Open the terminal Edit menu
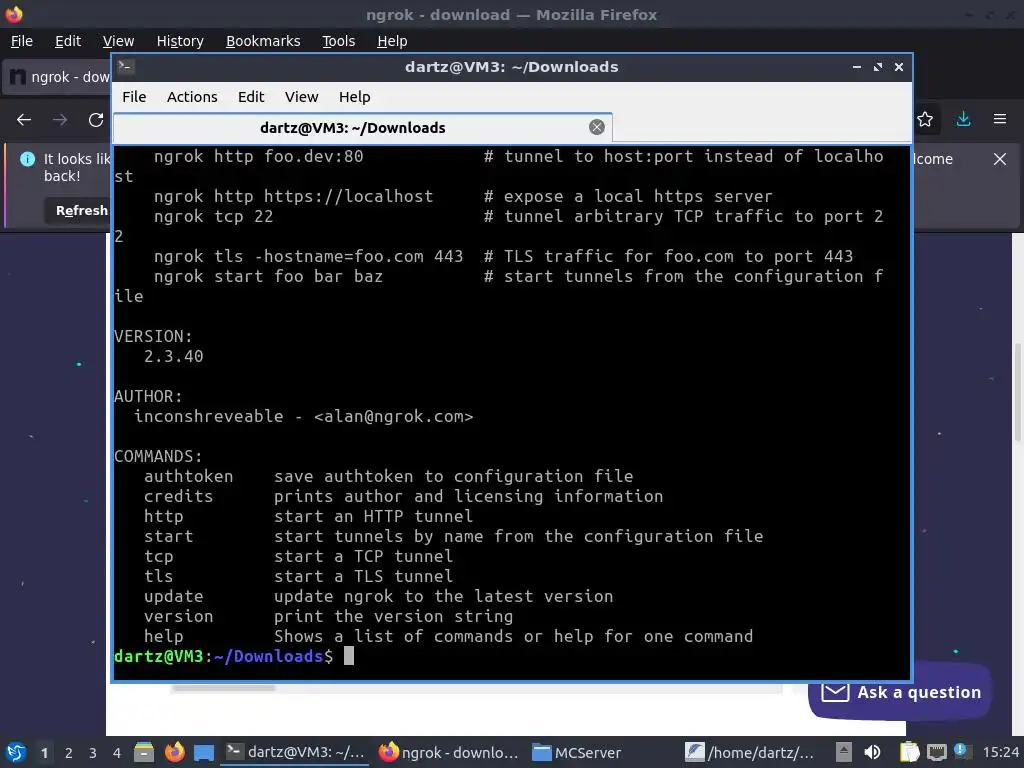The width and height of the screenshot is (1024, 768). [x=251, y=97]
